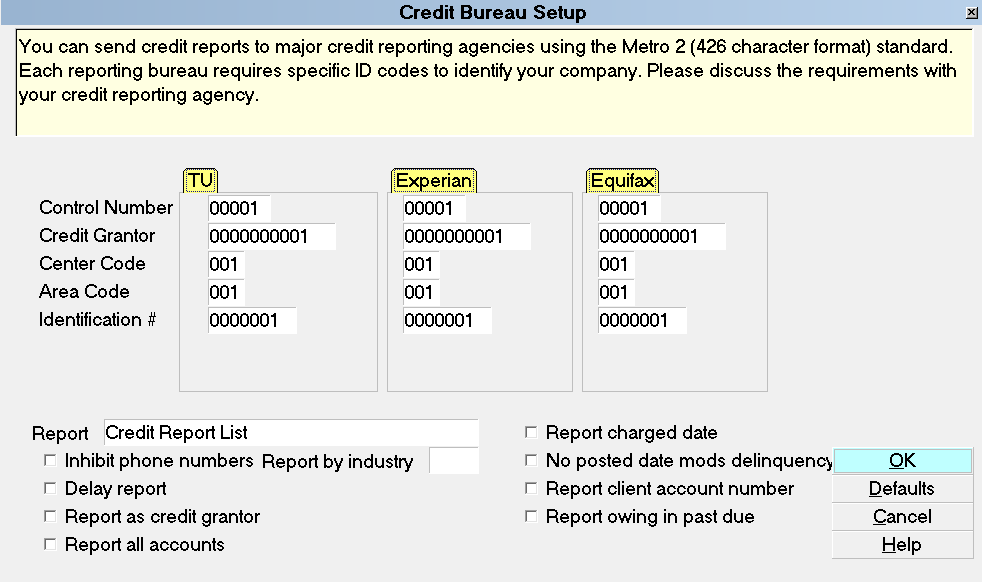
Task: Edit the TU Center Code field
Action: click(x=226, y=264)
